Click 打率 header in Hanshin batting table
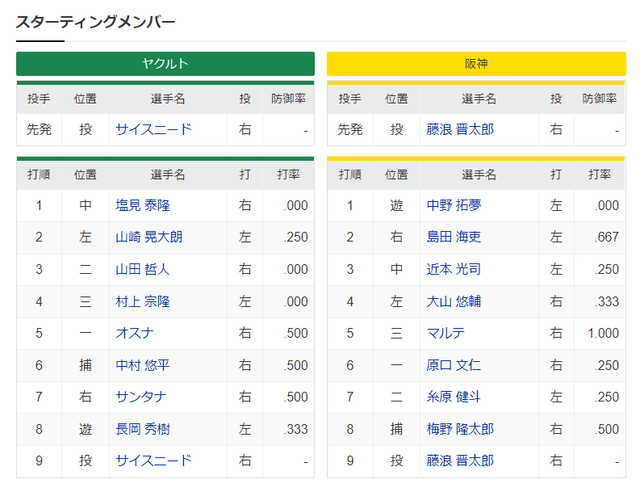The width and height of the screenshot is (640, 492). click(x=600, y=175)
